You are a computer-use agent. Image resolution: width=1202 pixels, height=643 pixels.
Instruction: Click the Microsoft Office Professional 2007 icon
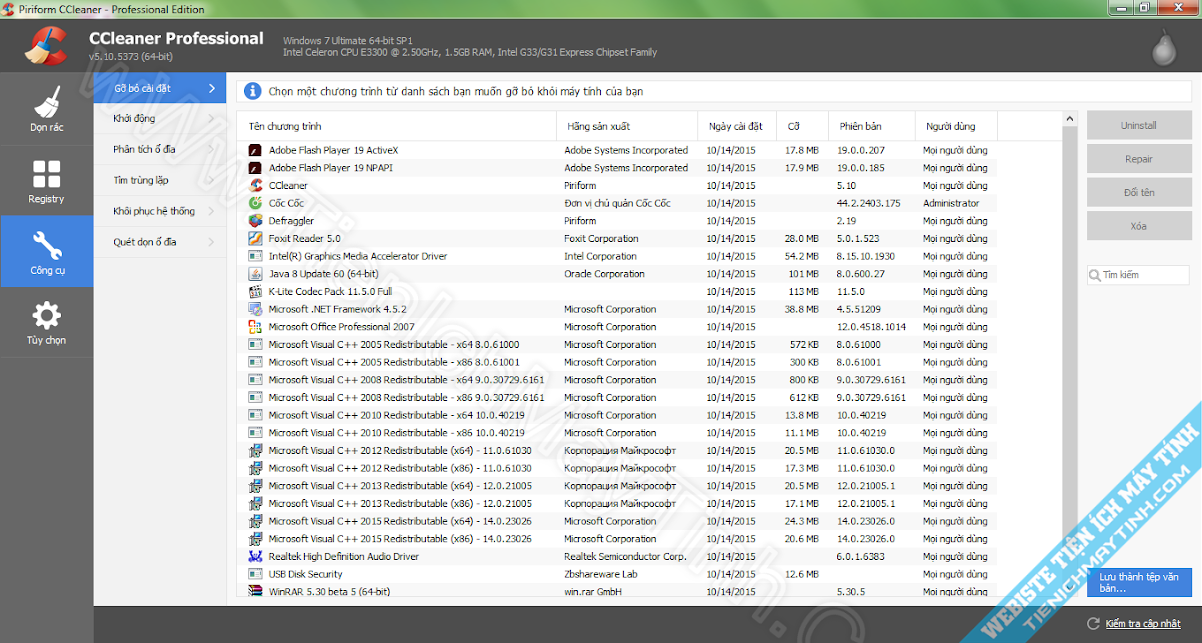(255, 327)
